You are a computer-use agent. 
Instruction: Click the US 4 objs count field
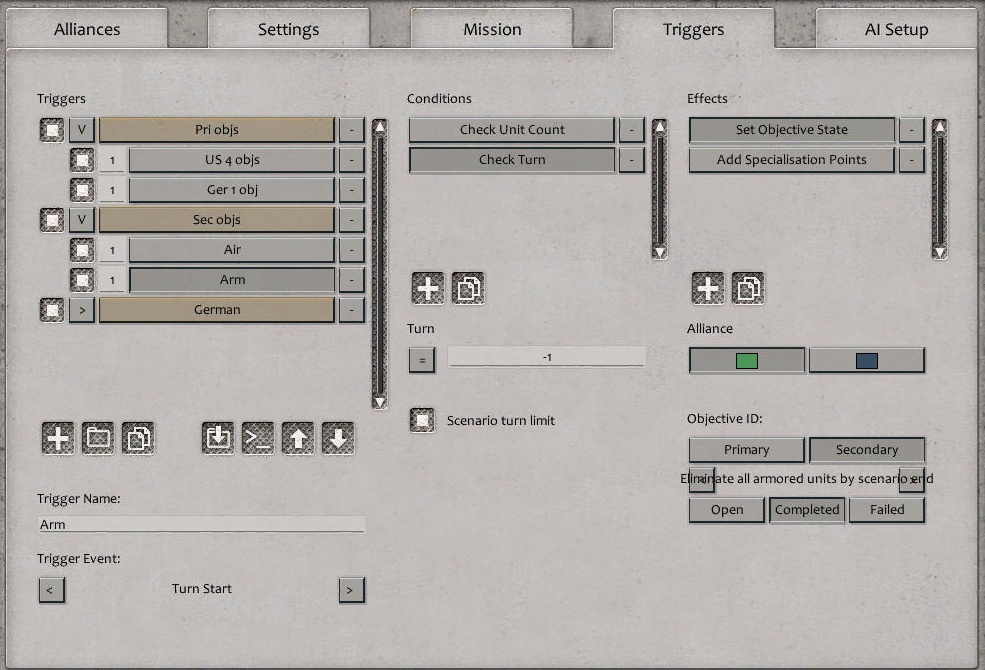click(x=112, y=160)
